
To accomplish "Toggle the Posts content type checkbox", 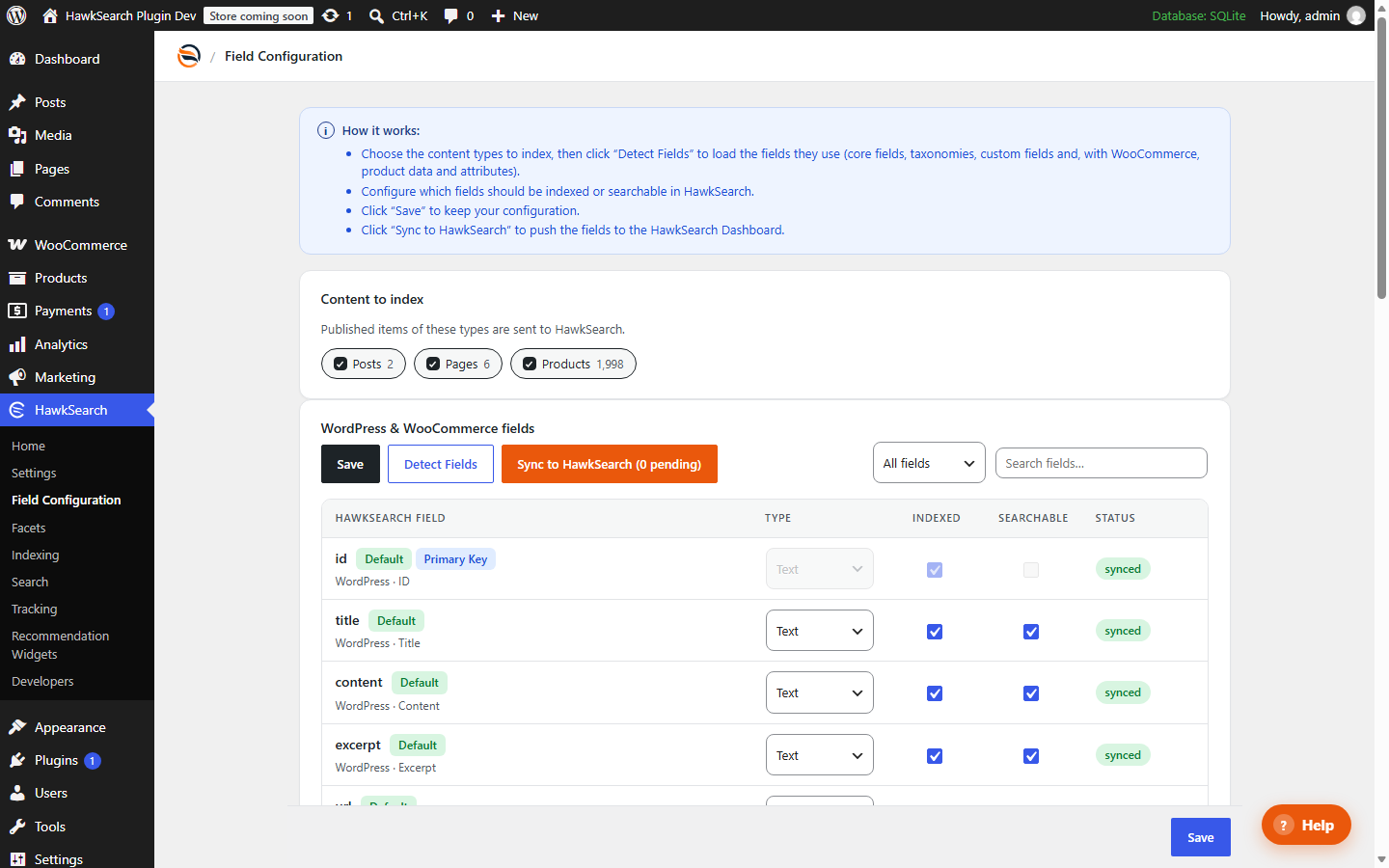I will tap(340, 364).
